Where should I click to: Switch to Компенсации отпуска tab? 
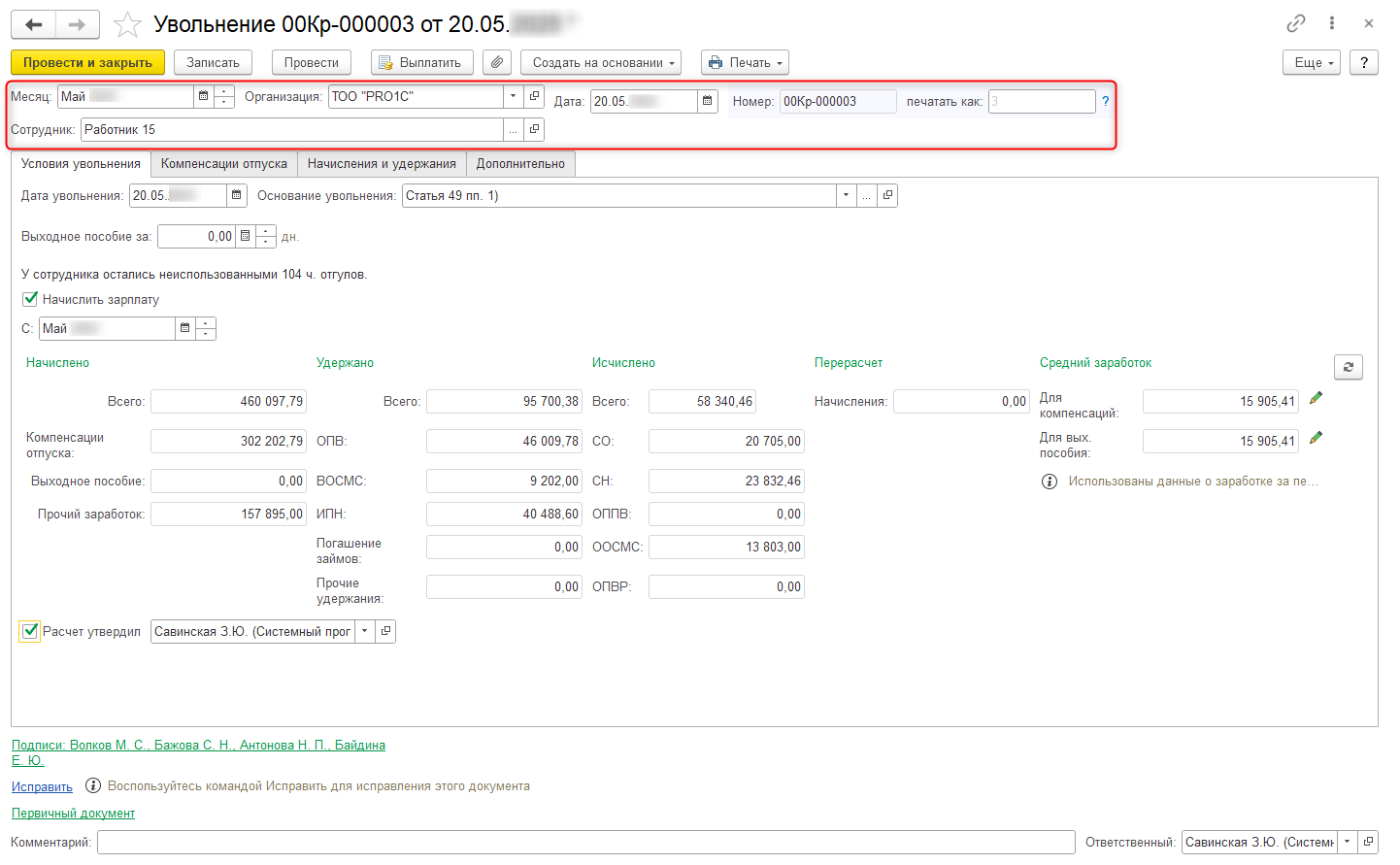point(223,164)
